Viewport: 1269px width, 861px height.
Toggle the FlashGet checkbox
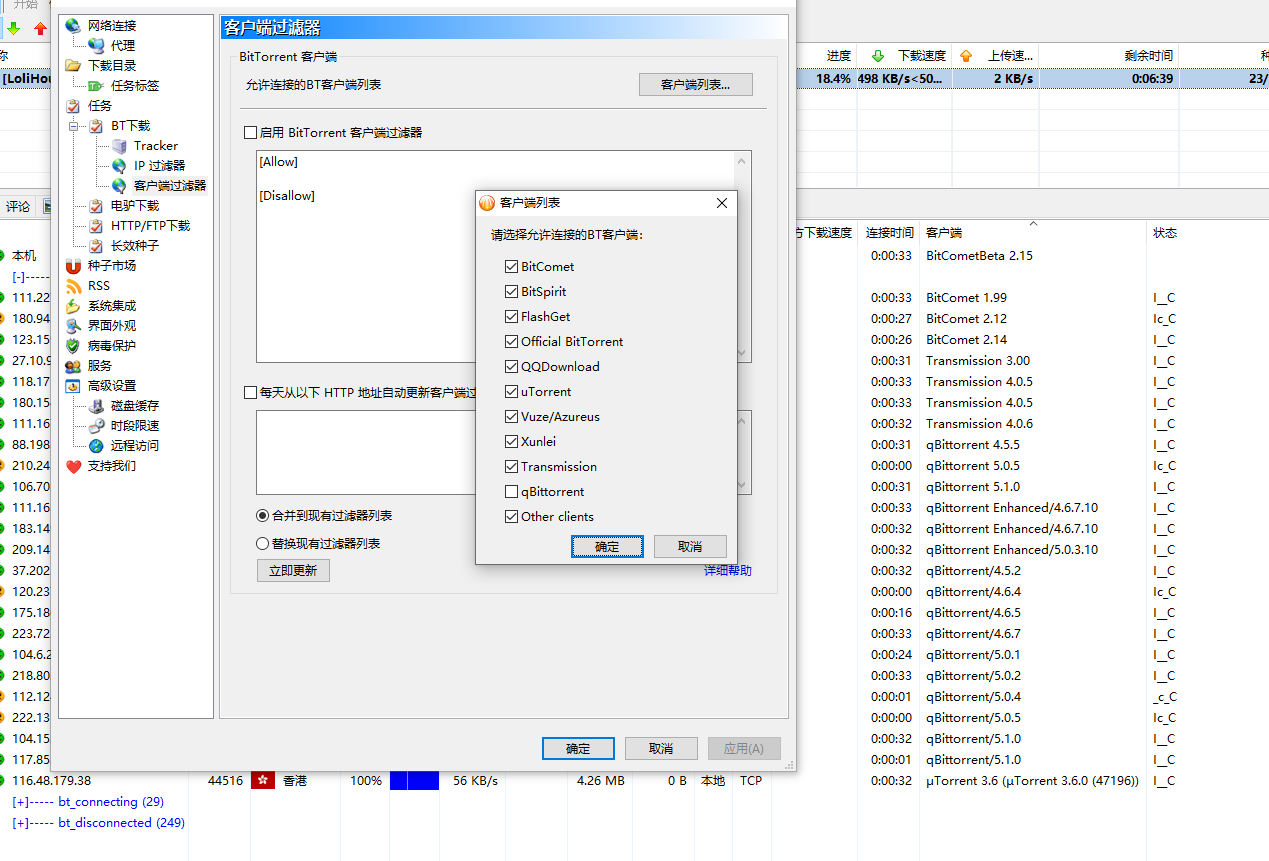(x=512, y=316)
